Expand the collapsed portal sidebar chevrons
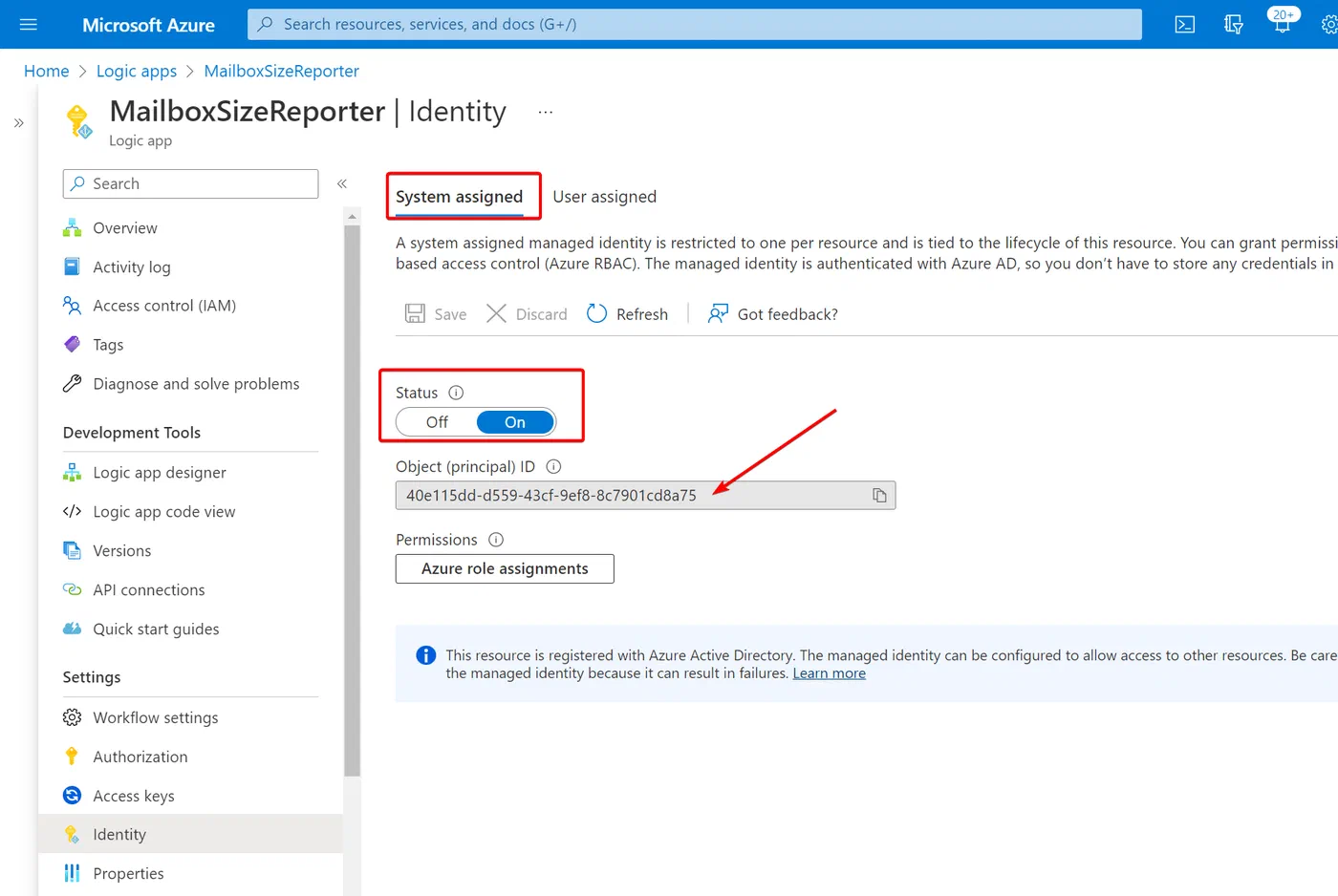This screenshot has height=896, width=1338. pyautogui.click(x=18, y=123)
